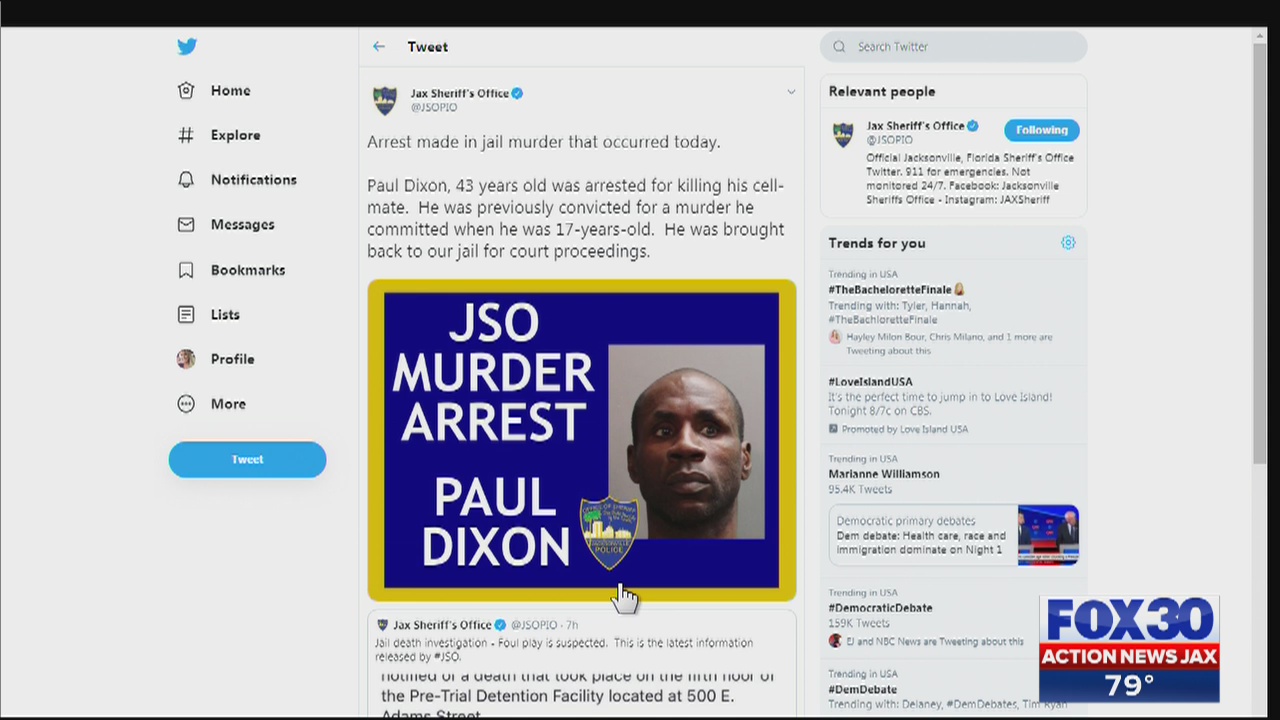Open Trends settings gear icon
Screen dimensions: 1280x720
1068,243
